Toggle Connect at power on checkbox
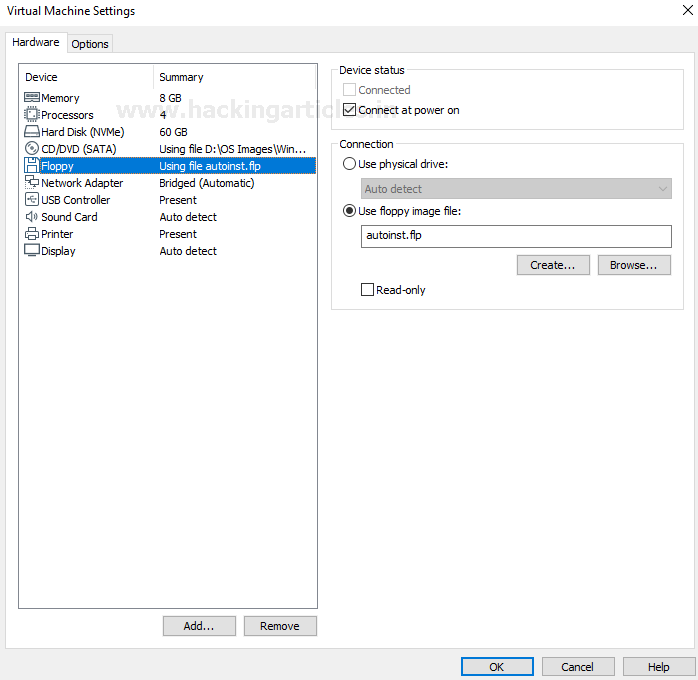Screen dimensions: 698x680 [350, 110]
